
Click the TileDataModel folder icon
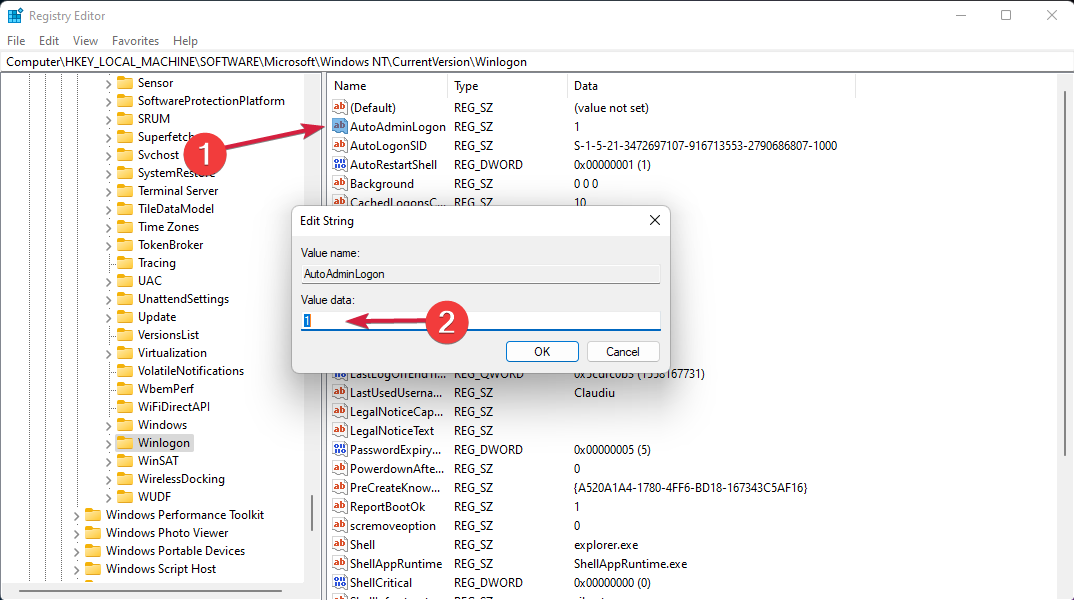point(125,209)
